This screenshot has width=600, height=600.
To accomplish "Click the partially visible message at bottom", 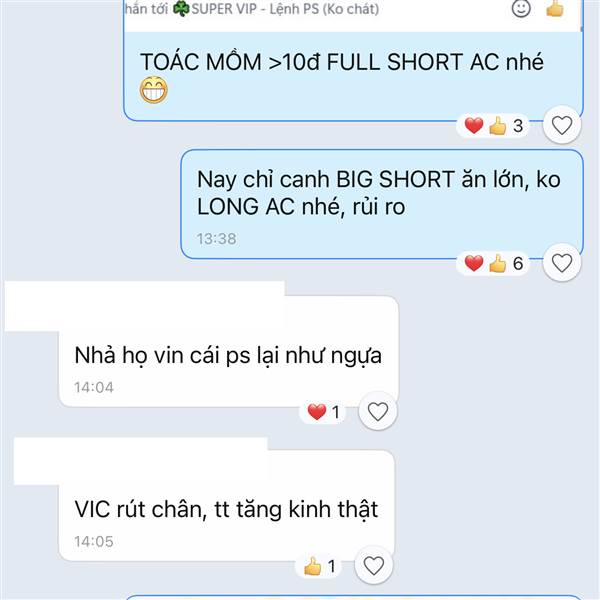I will pyautogui.click(x=353, y=597).
